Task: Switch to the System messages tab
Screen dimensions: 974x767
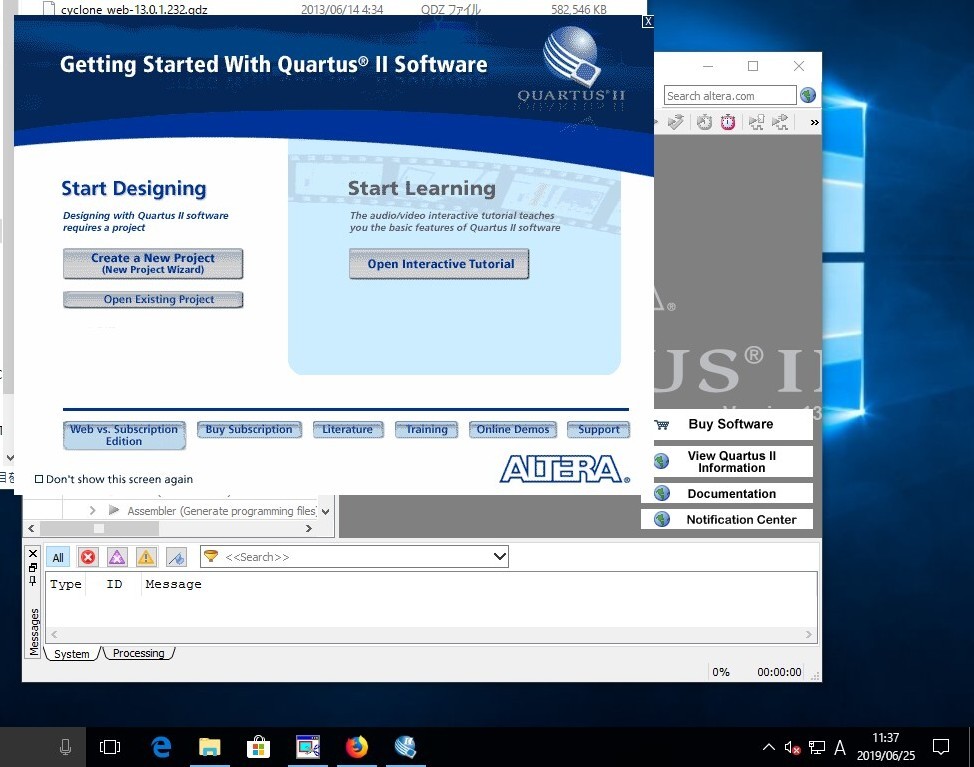Action: click(71, 654)
